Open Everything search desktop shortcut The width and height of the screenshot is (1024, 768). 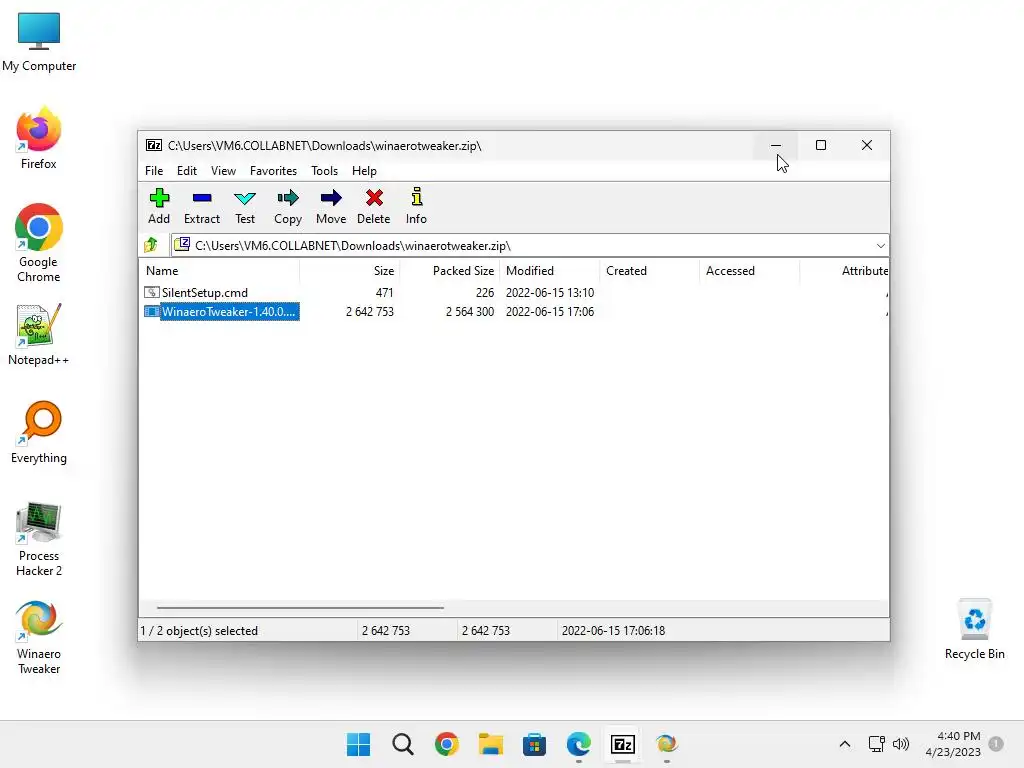39,432
